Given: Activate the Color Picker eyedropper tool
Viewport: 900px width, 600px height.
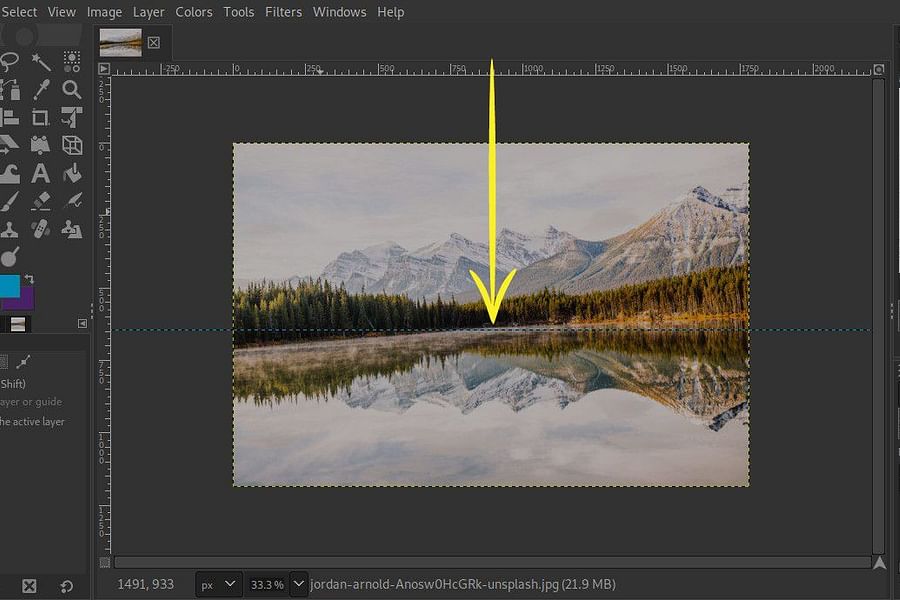Looking at the screenshot, I should click(x=42, y=90).
